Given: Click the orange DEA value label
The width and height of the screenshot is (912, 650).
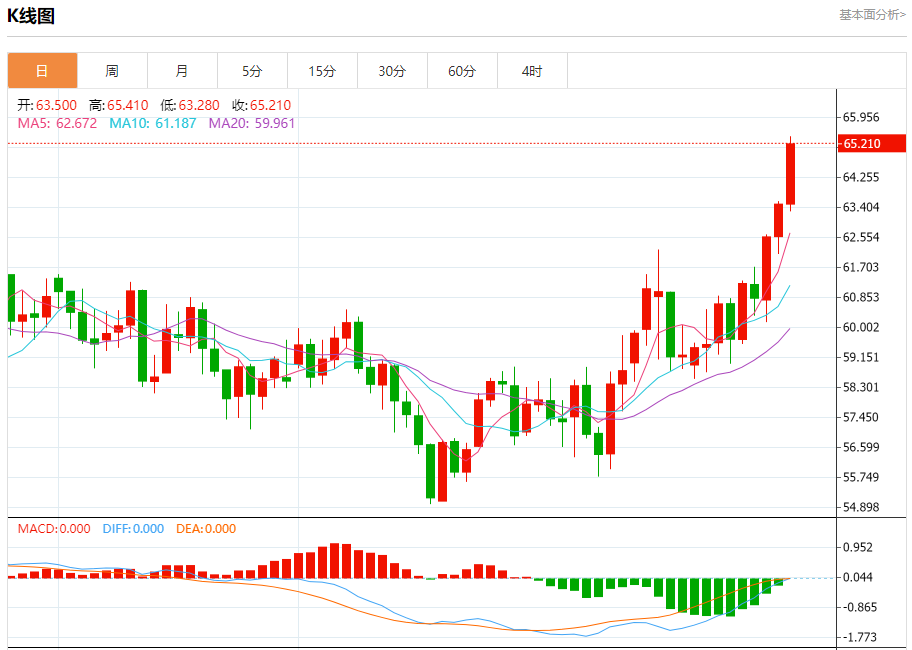Looking at the screenshot, I should click(x=206, y=529).
